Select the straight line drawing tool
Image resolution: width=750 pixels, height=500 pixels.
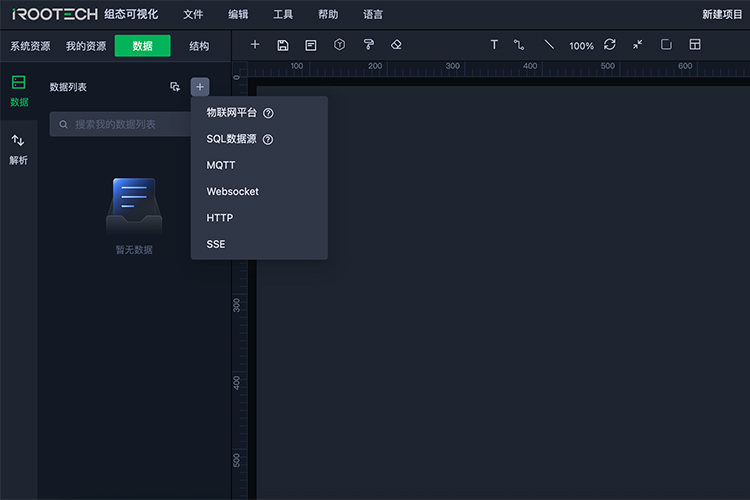tap(548, 45)
